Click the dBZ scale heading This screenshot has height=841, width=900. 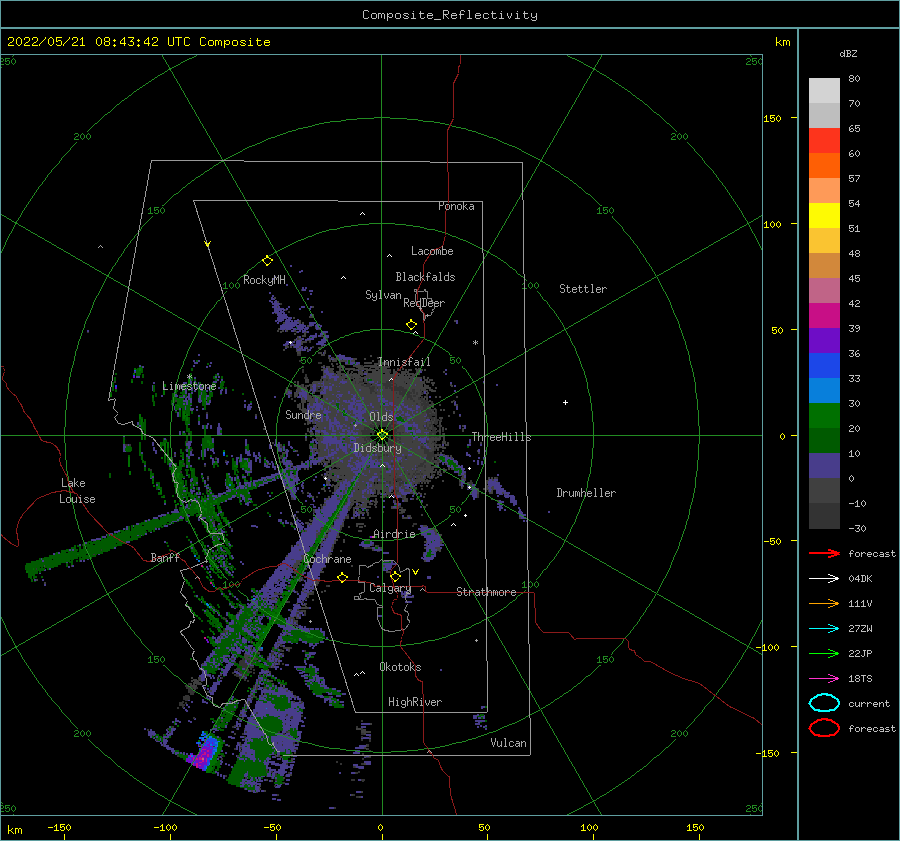coord(848,53)
